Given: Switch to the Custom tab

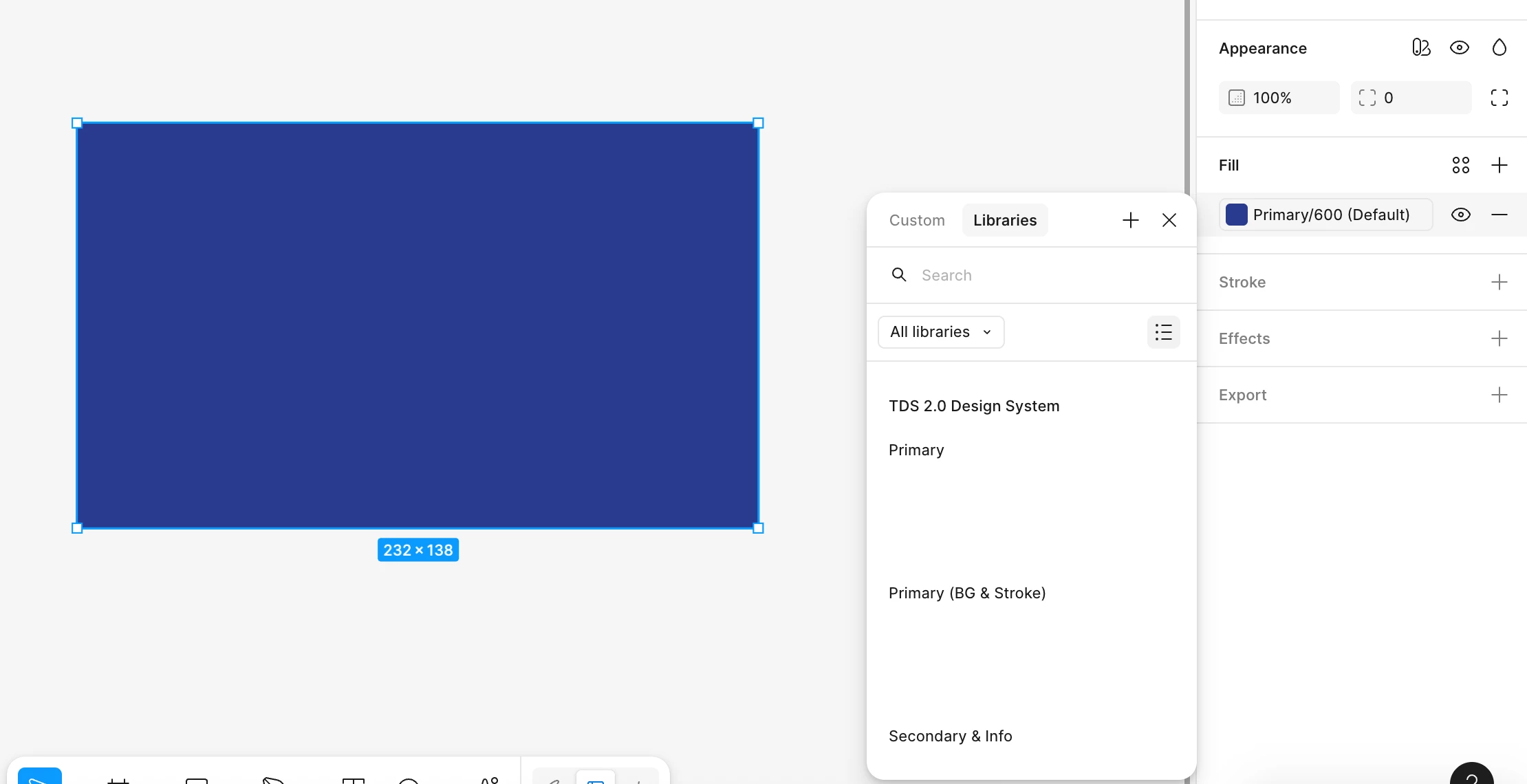Looking at the screenshot, I should pos(917,220).
